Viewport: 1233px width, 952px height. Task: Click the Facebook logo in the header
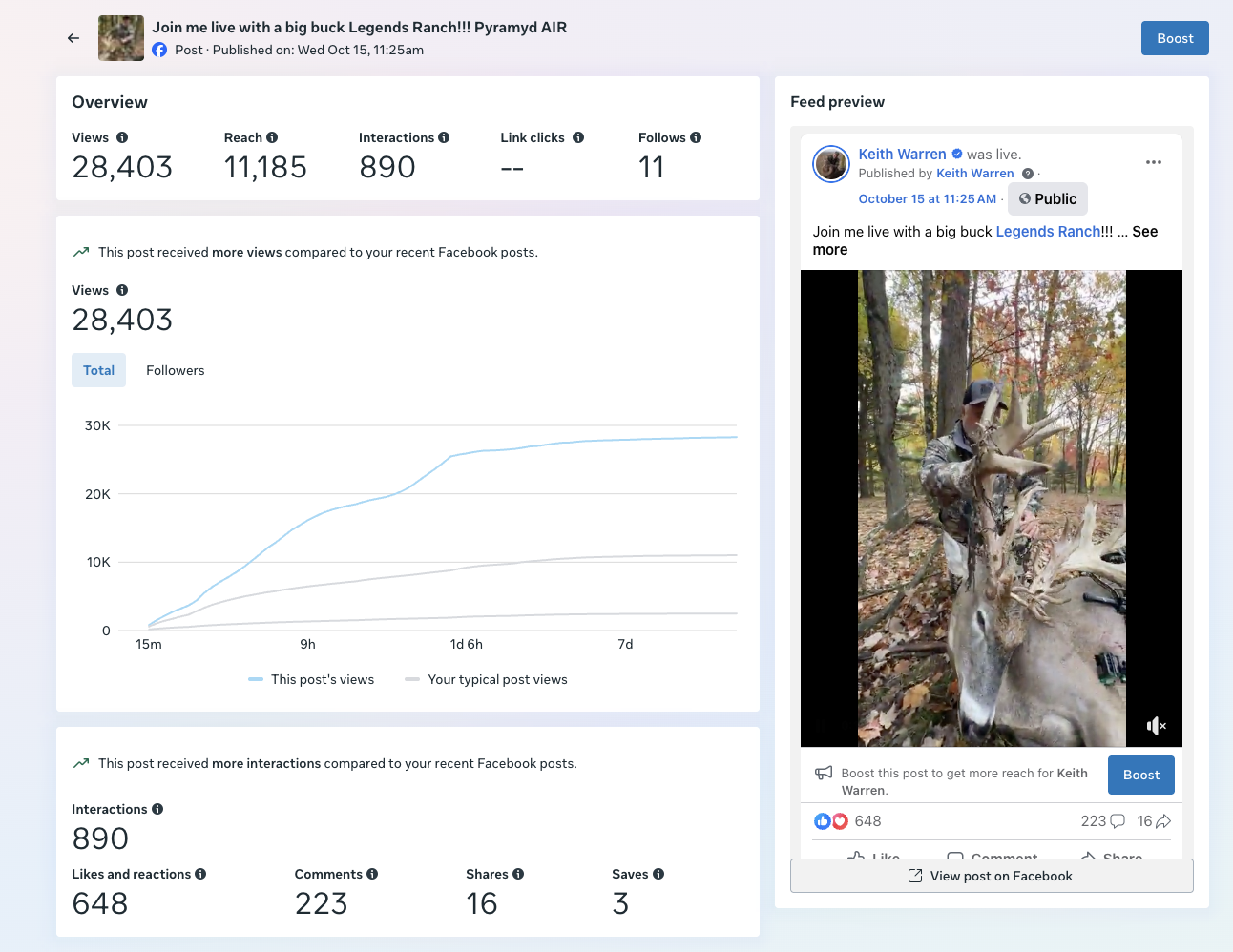[159, 50]
